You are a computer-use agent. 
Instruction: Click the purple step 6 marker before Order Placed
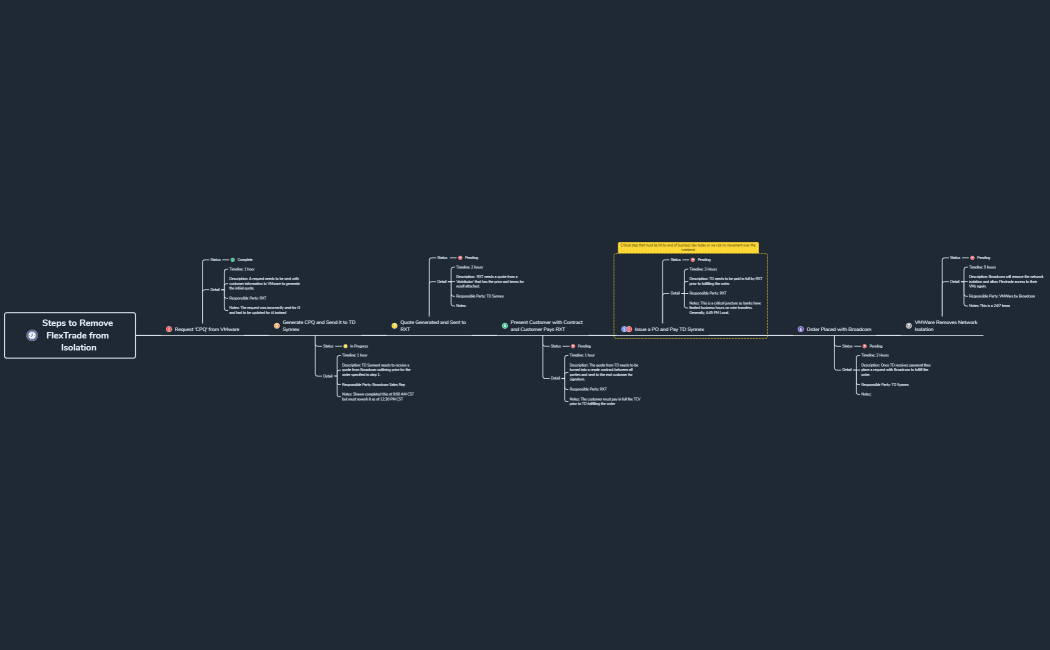coord(800,329)
